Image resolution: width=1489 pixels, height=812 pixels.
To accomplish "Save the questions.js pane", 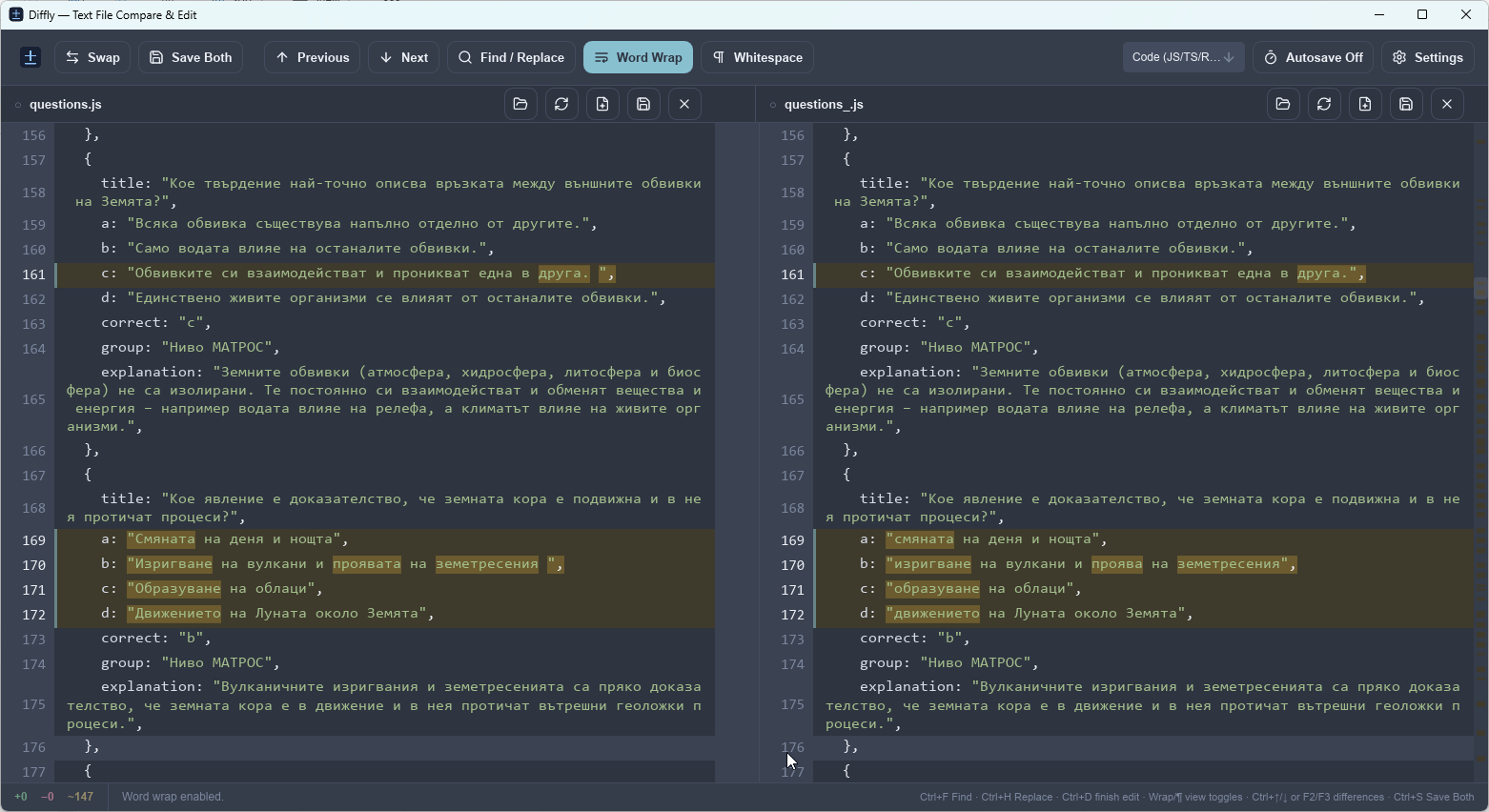I will tap(643, 105).
